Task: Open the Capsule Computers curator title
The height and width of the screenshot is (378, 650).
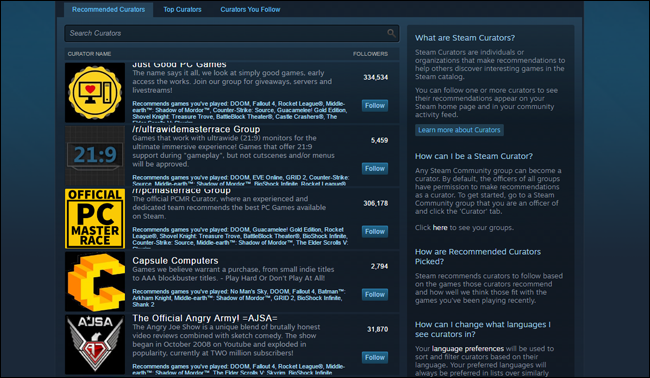Action: 175,261
